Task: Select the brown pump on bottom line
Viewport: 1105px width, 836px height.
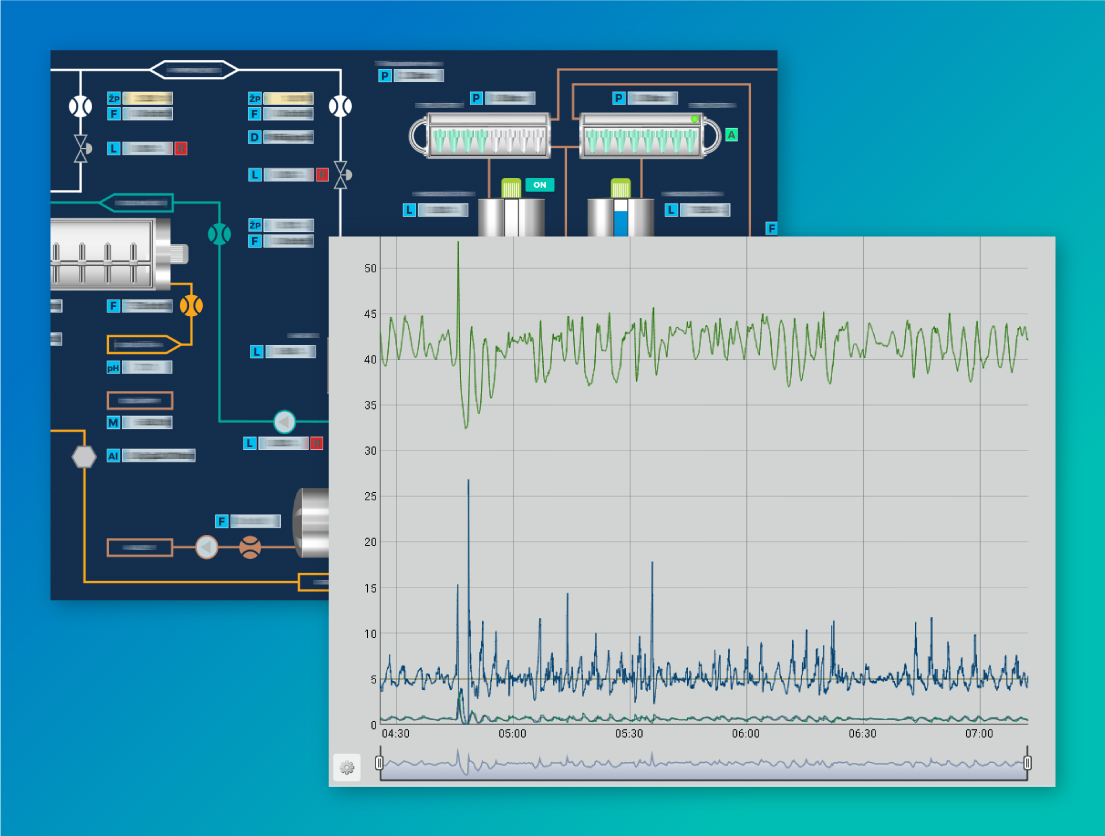Action: tap(207, 547)
